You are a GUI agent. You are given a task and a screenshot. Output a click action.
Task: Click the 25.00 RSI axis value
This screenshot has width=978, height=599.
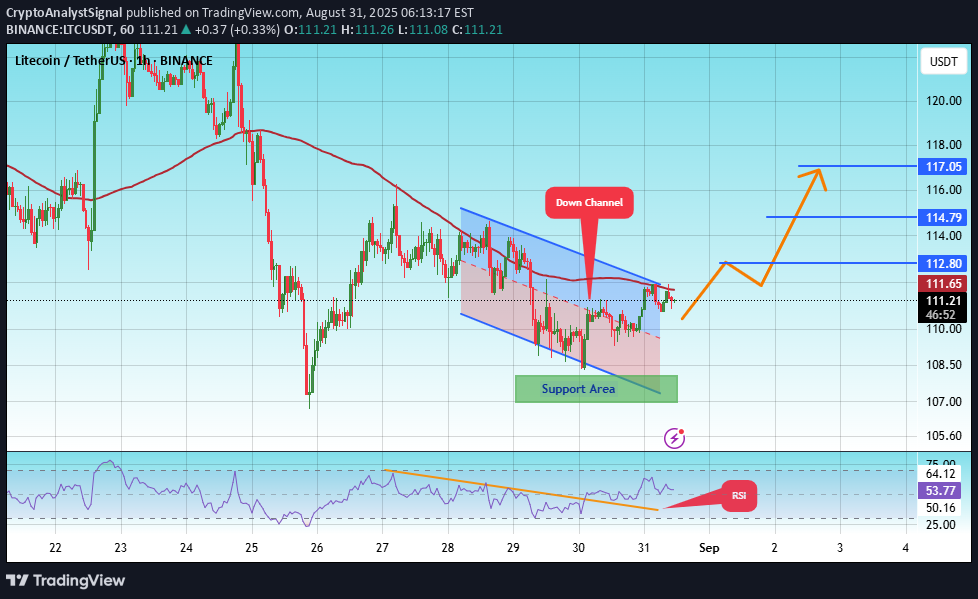tap(941, 525)
